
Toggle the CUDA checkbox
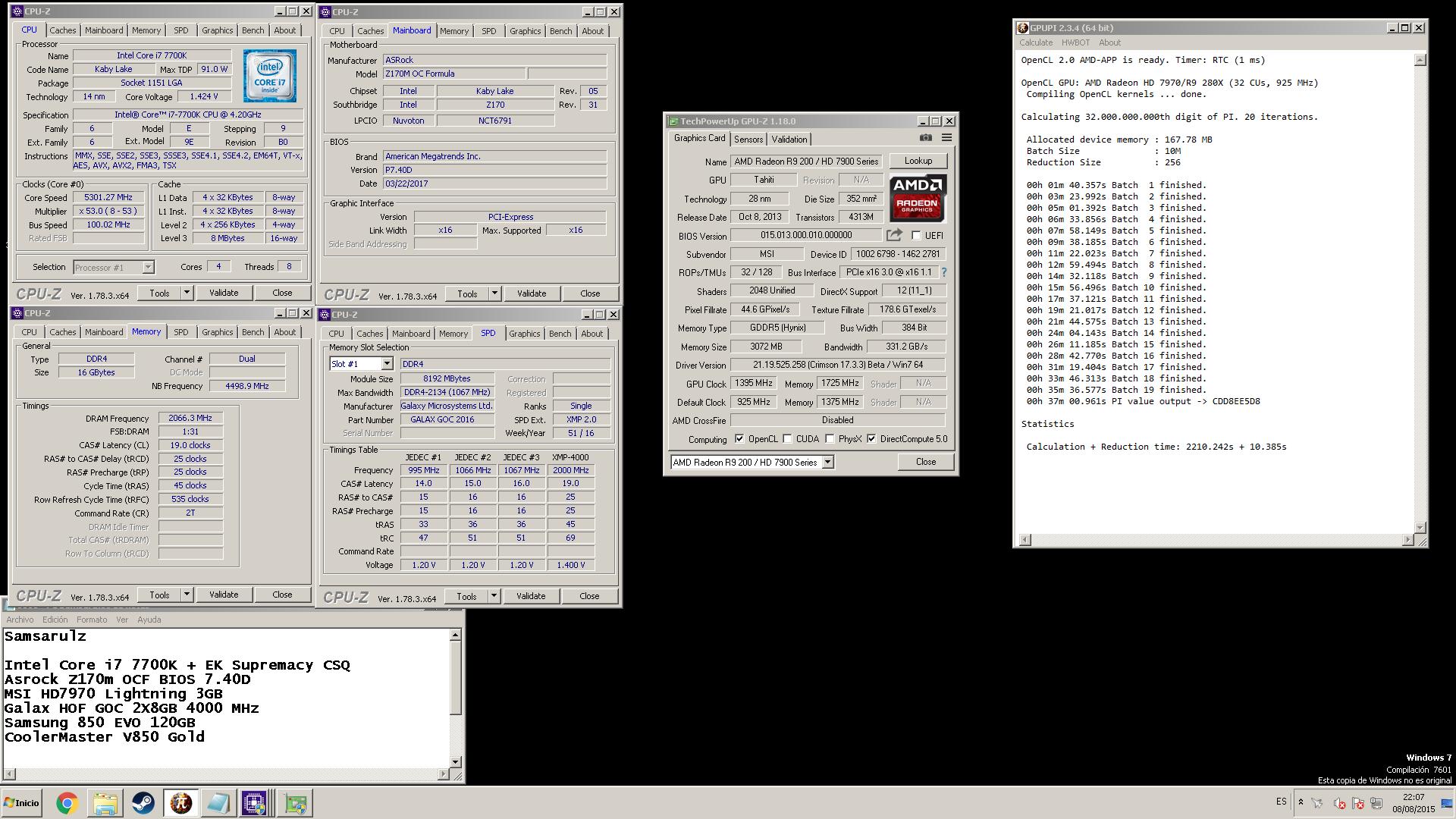[787, 439]
